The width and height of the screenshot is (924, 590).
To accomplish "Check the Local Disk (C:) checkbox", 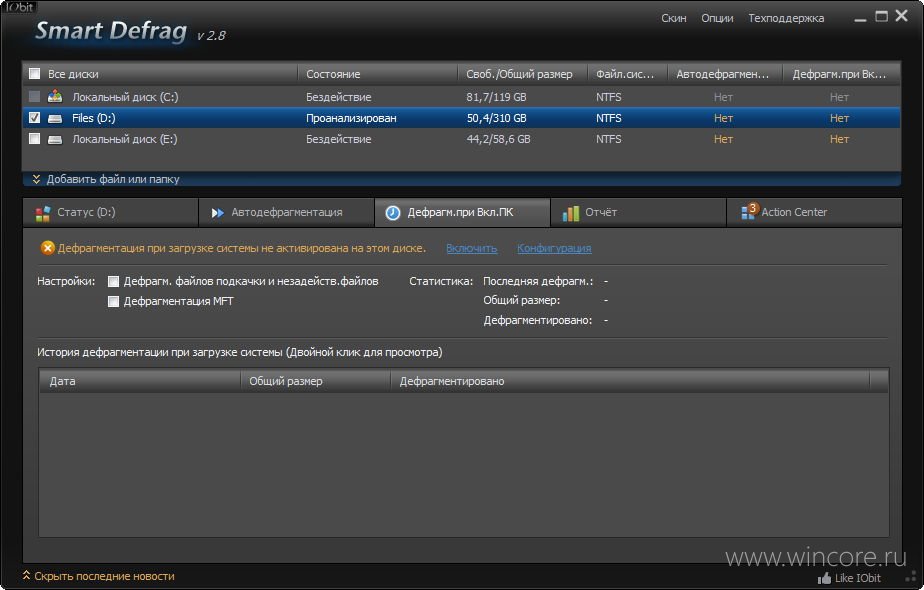I will point(35,96).
